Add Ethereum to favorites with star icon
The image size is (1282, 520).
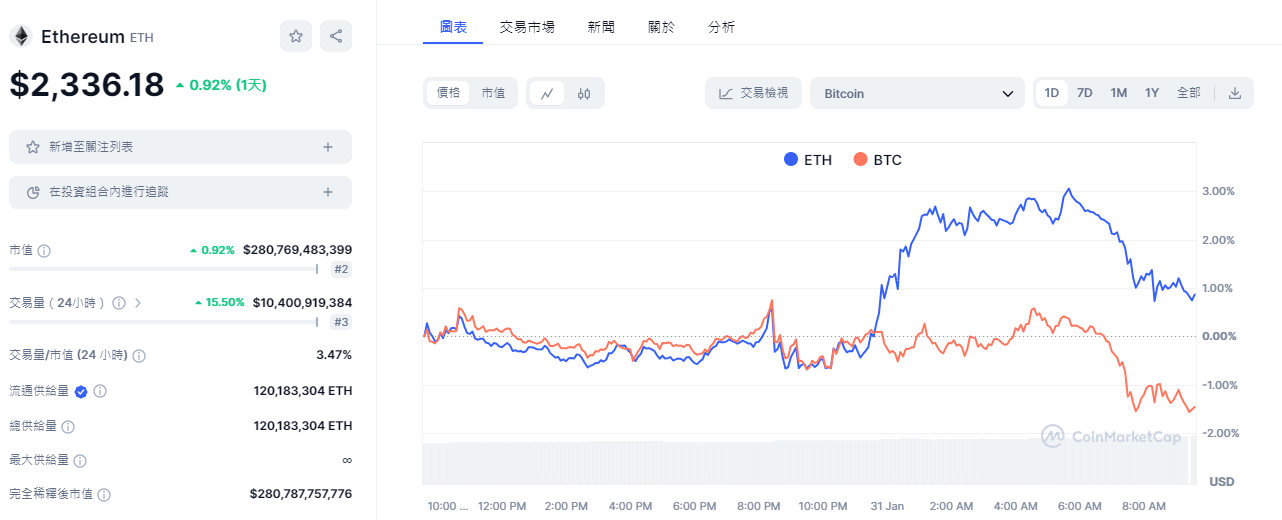coord(296,36)
